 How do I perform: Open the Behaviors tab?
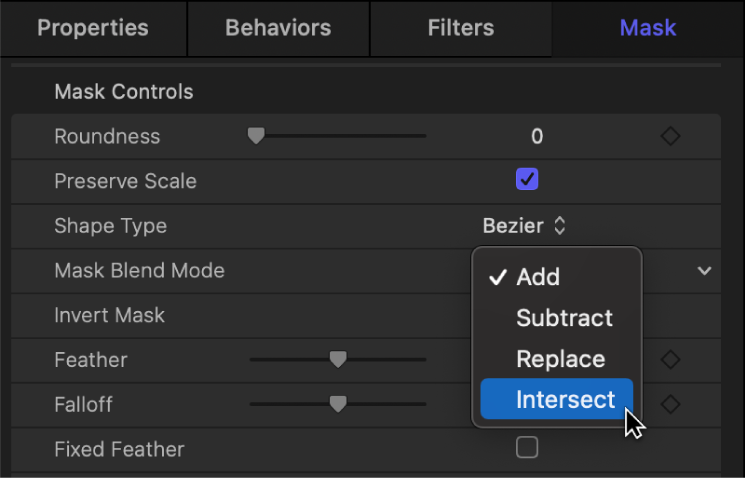click(x=278, y=28)
